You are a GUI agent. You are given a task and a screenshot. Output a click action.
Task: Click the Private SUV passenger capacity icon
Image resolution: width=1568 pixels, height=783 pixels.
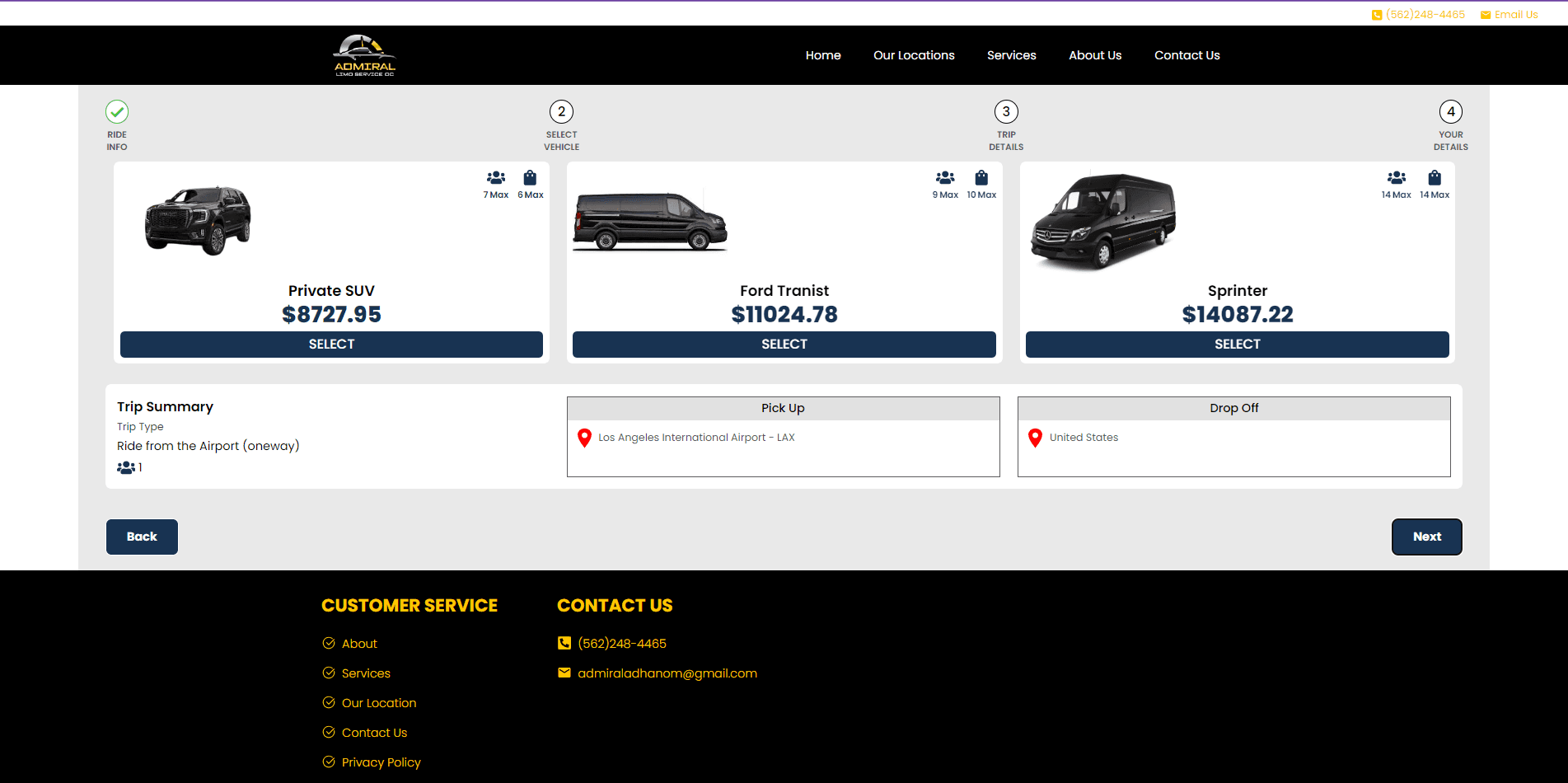(x=496, y=178)
